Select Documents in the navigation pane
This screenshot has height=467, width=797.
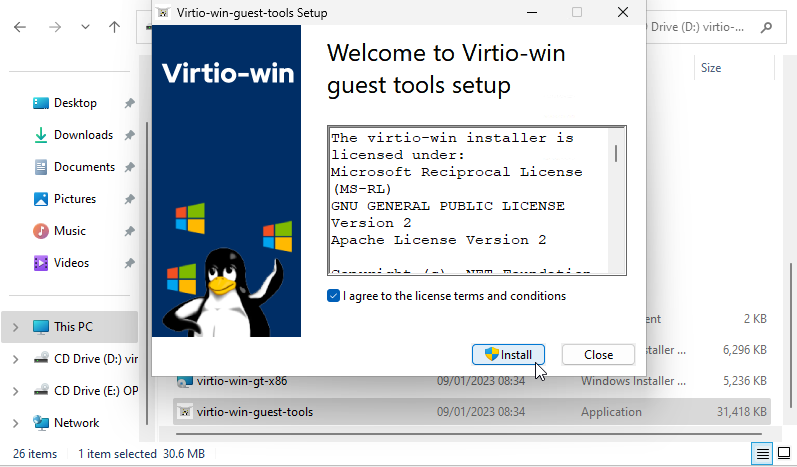(84, 167)
